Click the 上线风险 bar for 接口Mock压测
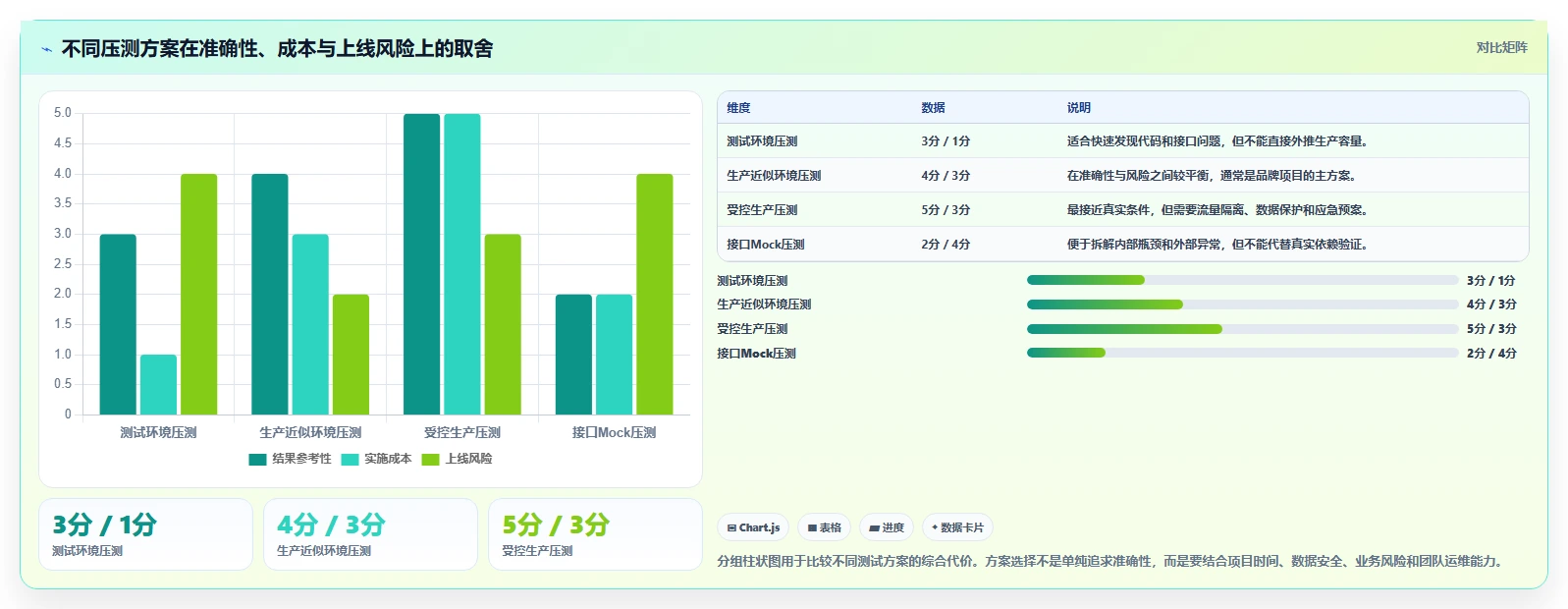The height and width of the screenshot is (609, 1568). click(655, 295)
